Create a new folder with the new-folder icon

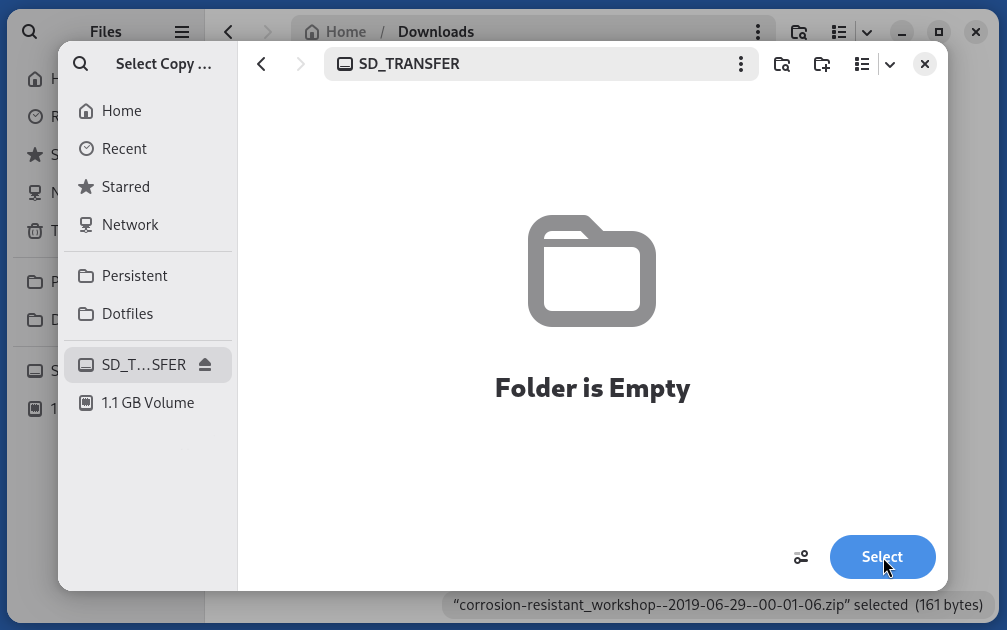click(821, 64)
